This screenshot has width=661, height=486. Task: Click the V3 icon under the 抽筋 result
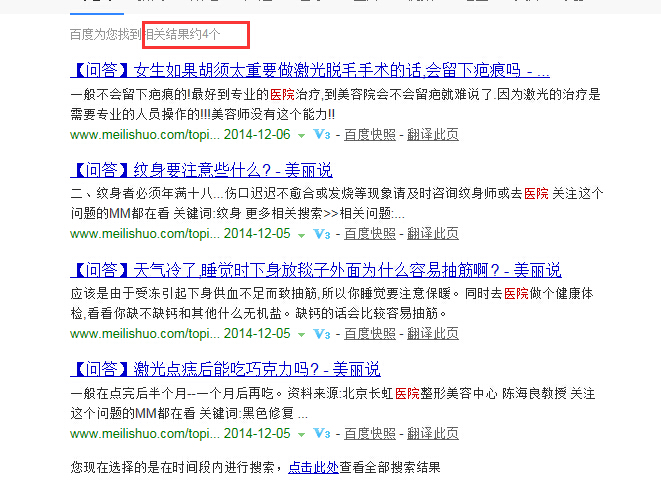321,333
